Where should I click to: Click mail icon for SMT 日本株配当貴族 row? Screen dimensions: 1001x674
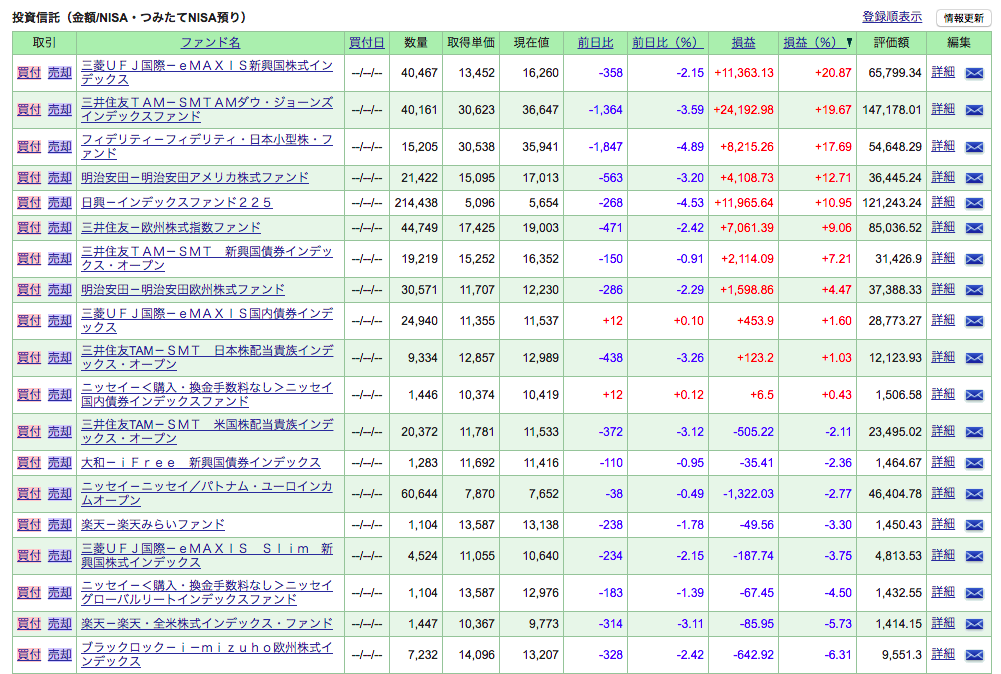[x=974, y=358]
